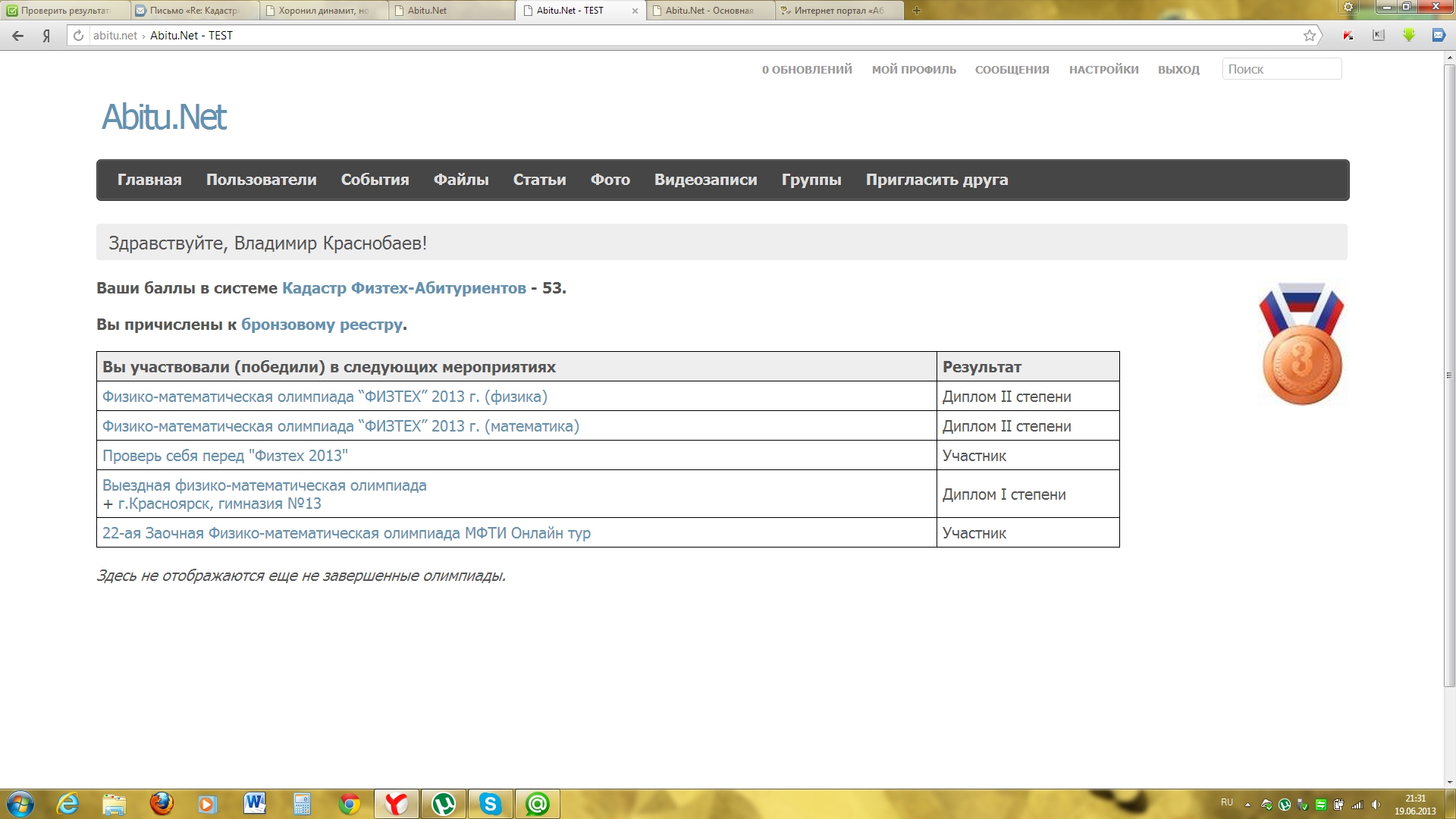Go back using the back arrow
1456x819 pixels.
pos(18,36)
